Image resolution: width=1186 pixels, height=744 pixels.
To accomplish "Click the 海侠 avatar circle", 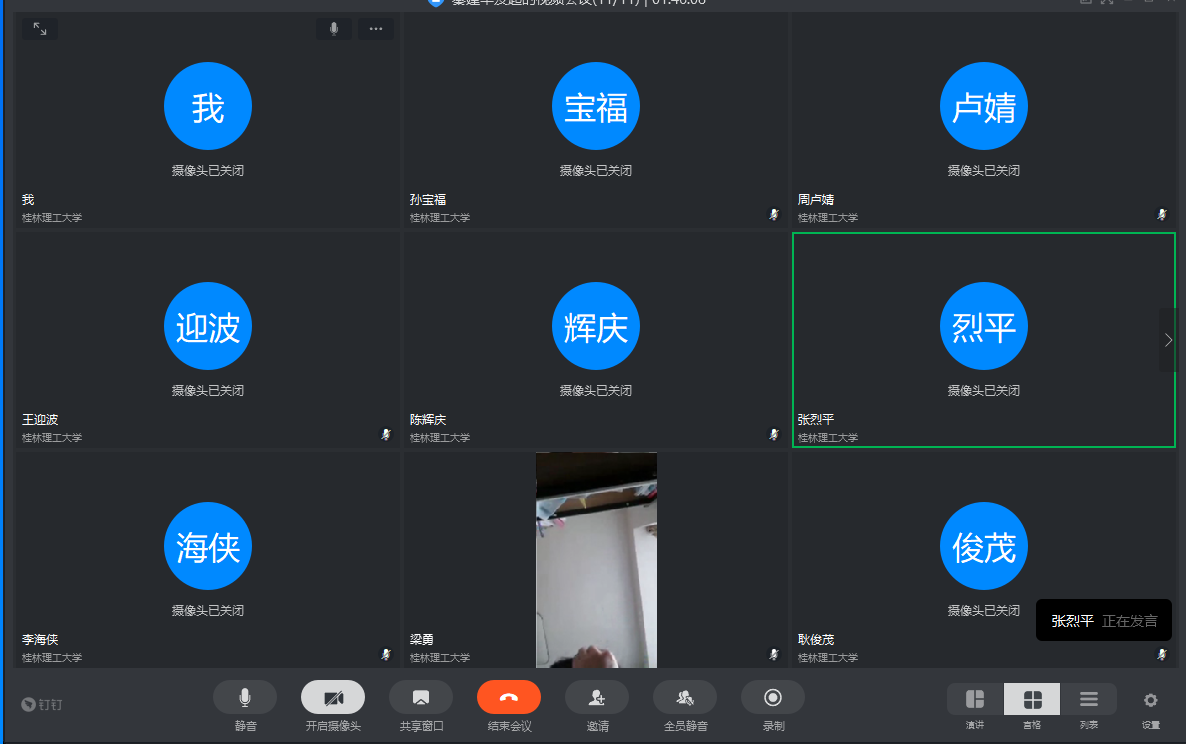I will point(208,547).
